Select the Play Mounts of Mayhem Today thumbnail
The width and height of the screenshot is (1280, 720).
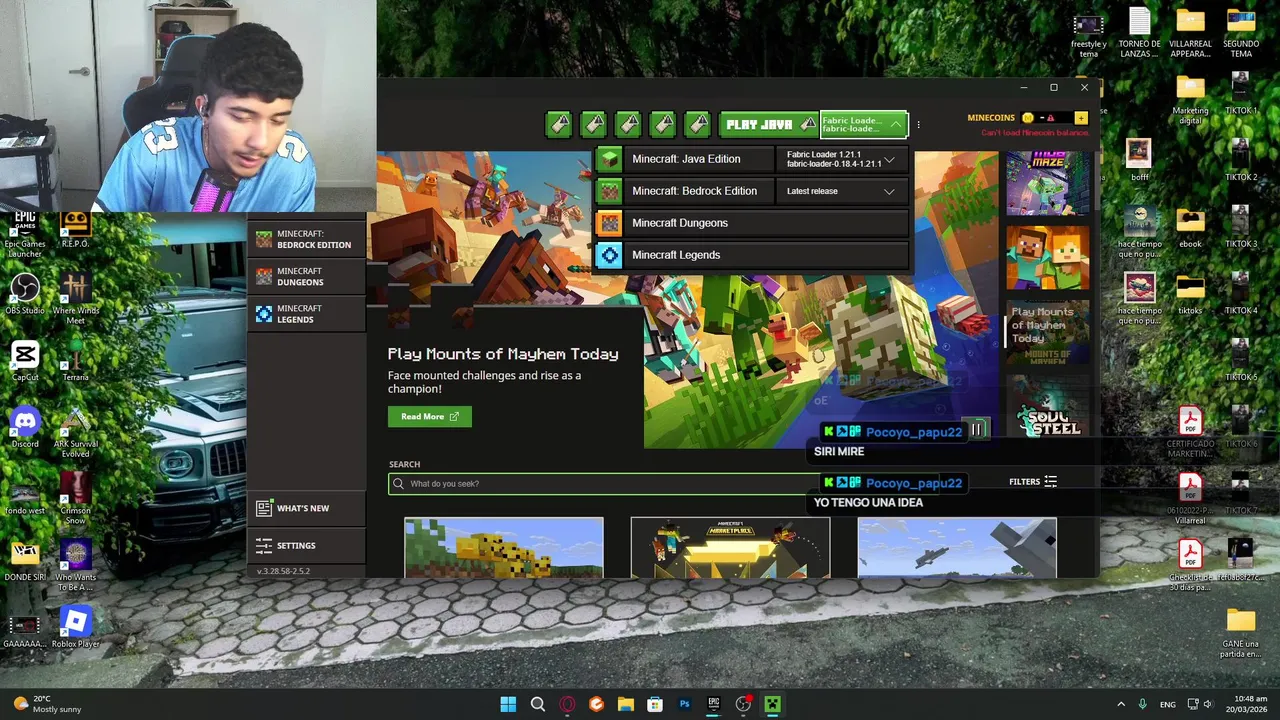coord(1048,332)
